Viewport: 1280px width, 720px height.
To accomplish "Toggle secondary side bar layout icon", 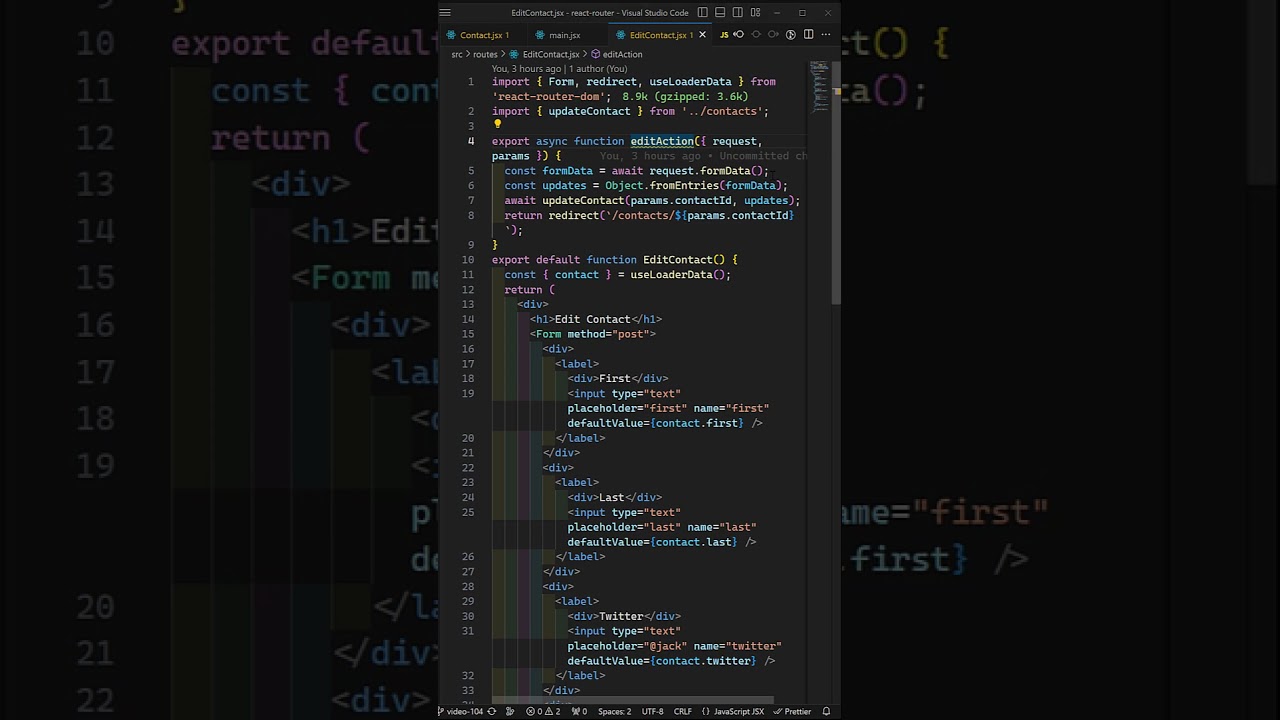I will pos(737,13).
